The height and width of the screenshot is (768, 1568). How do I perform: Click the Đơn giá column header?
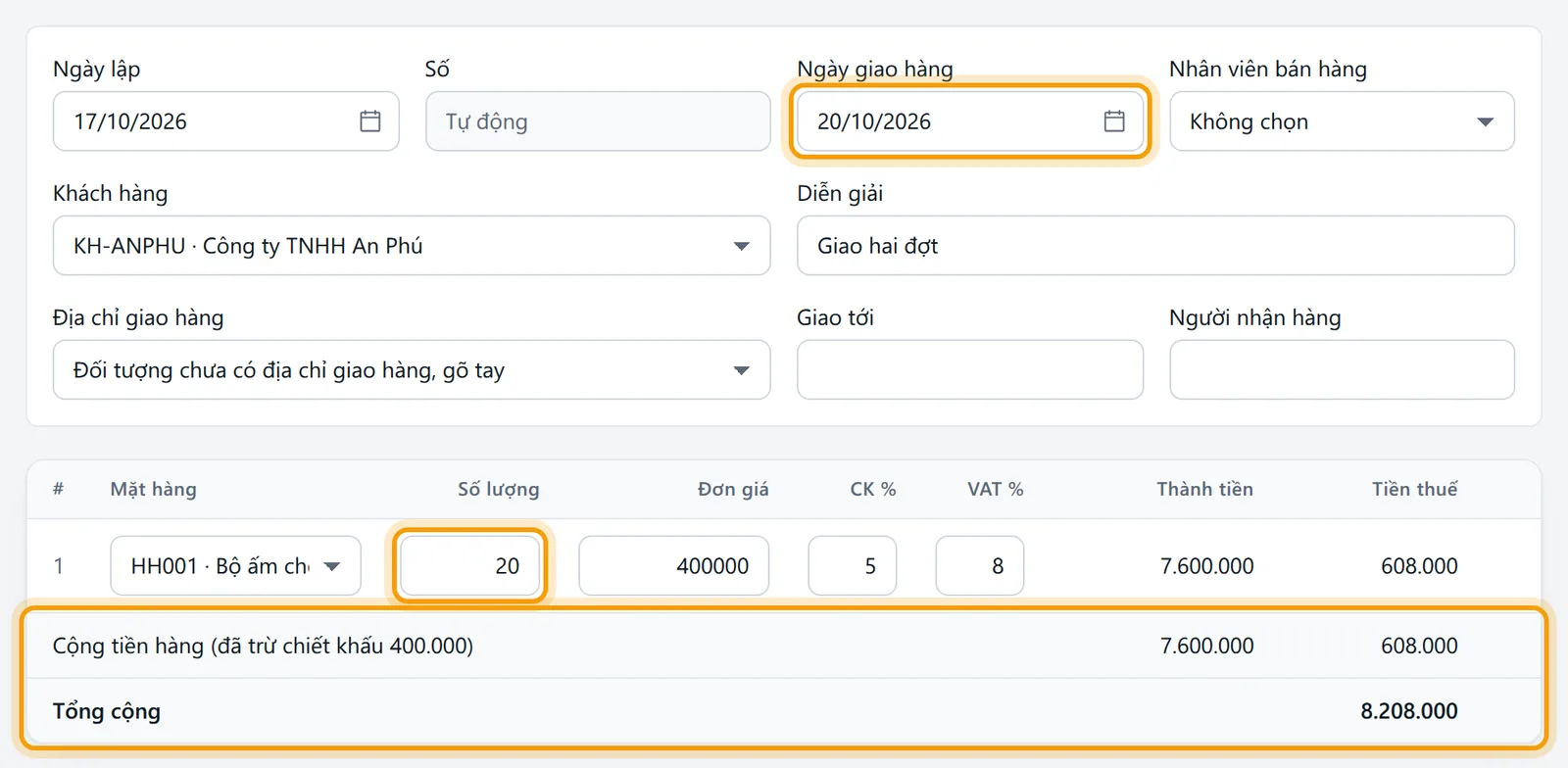733,489
